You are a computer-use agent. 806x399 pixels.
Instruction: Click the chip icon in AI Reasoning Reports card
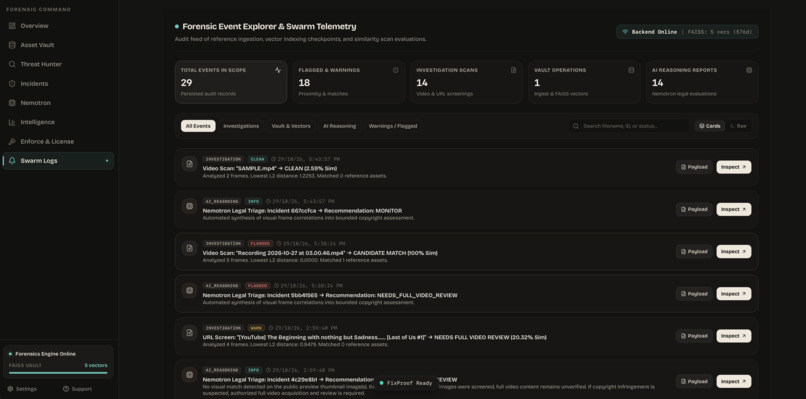click(749, 70)
